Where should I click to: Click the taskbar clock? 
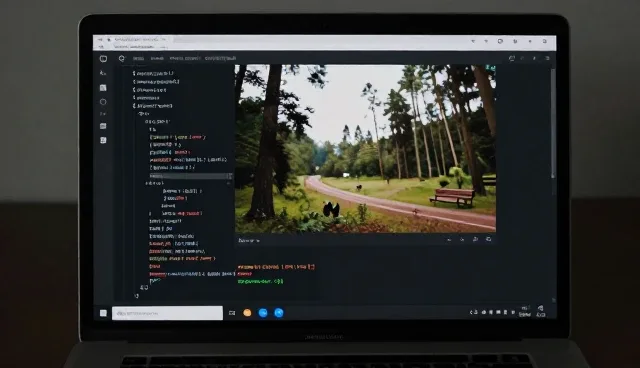pos(525,311)
